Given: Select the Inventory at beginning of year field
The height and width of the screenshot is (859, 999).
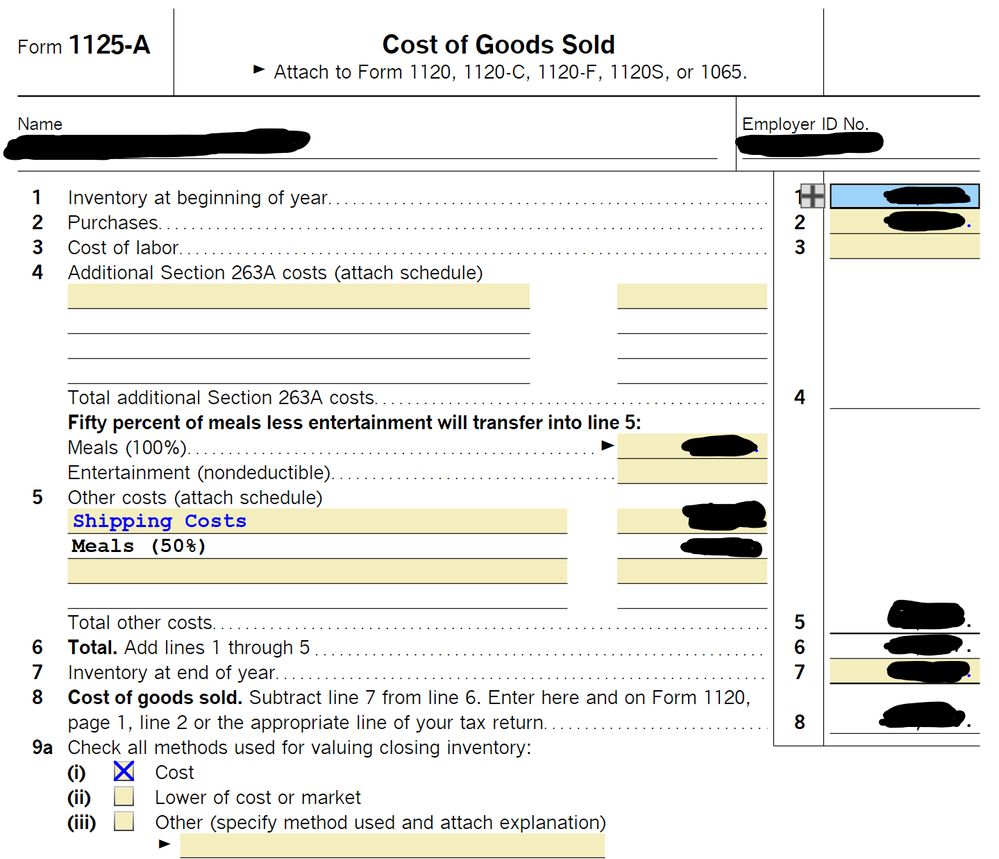Looking at the screenshot, I should pos(904,197).
